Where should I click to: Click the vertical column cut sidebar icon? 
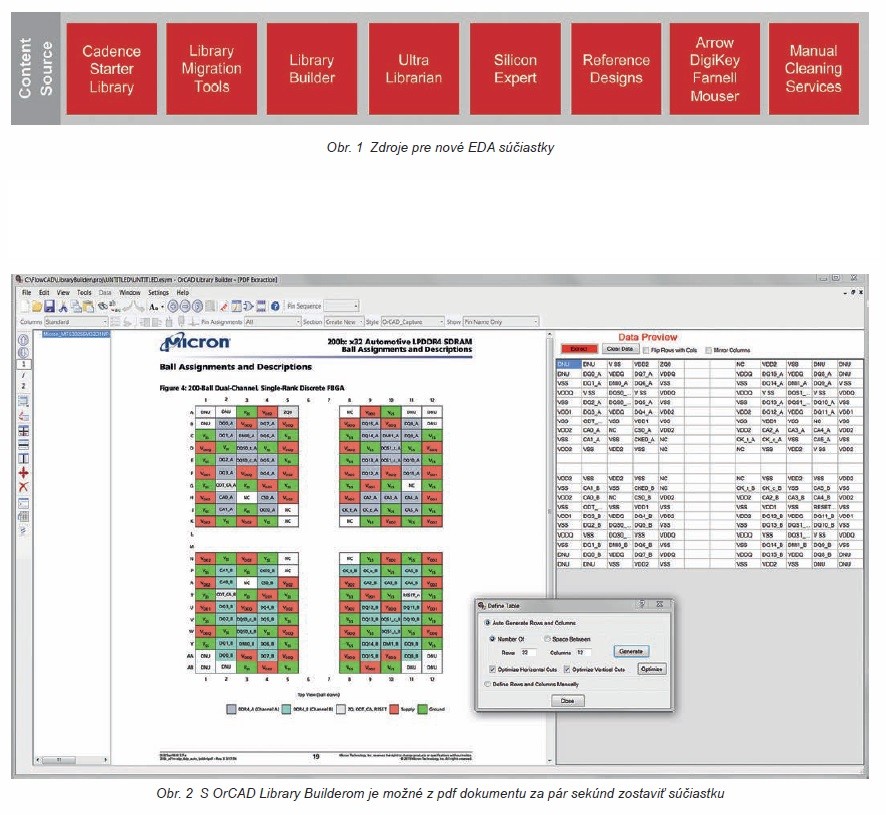point(23,458)
